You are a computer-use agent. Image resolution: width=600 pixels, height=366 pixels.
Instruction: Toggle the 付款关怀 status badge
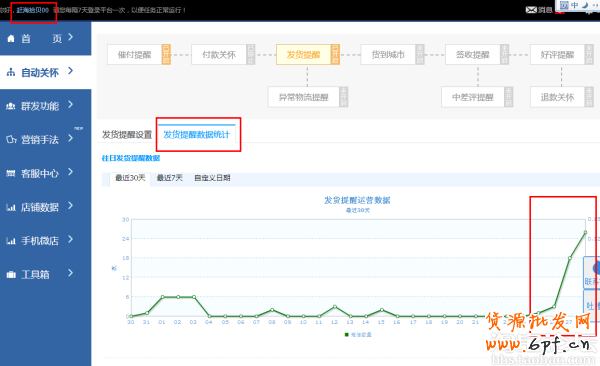point(251,54)
